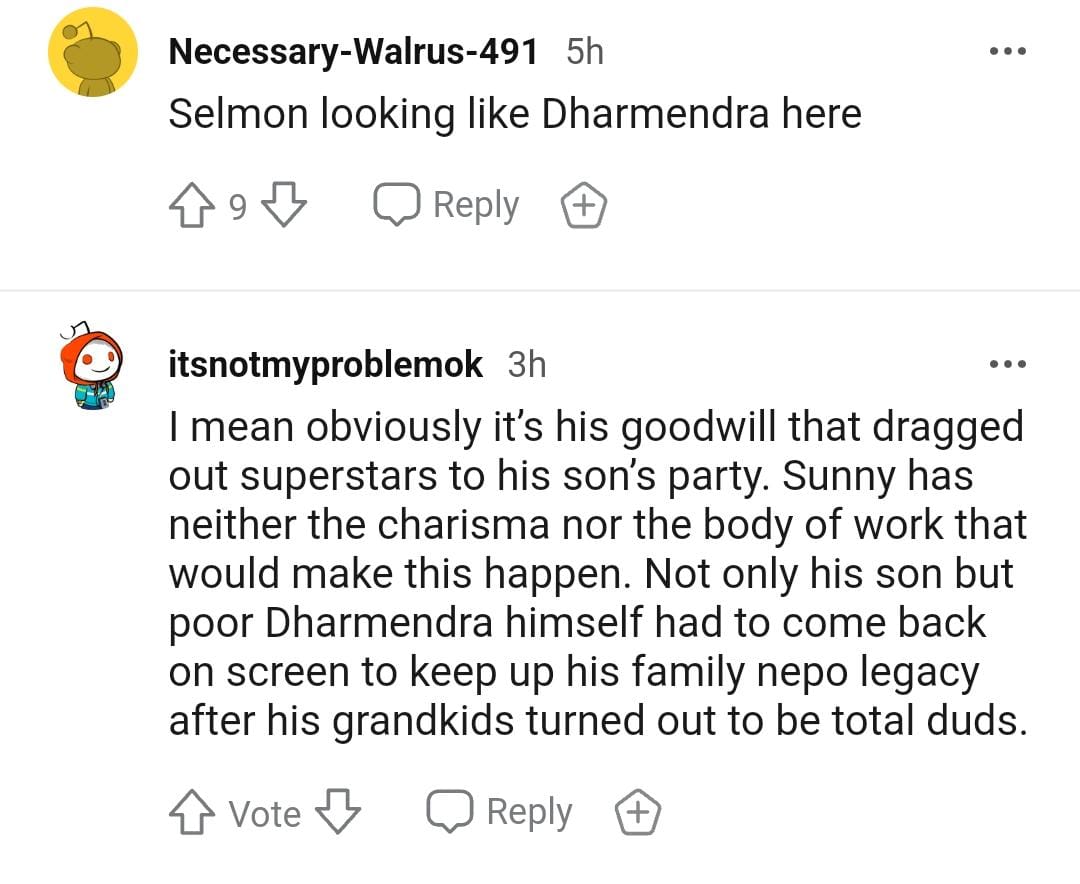The width and height of the screenshot is (1080, 884).
Task: Tap the comment text about Sunny's goodwill
Action: (597, 573)
